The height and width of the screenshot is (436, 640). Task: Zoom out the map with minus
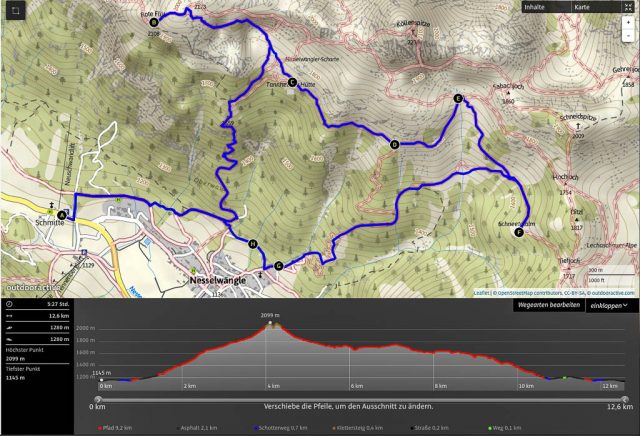(629, 36)
